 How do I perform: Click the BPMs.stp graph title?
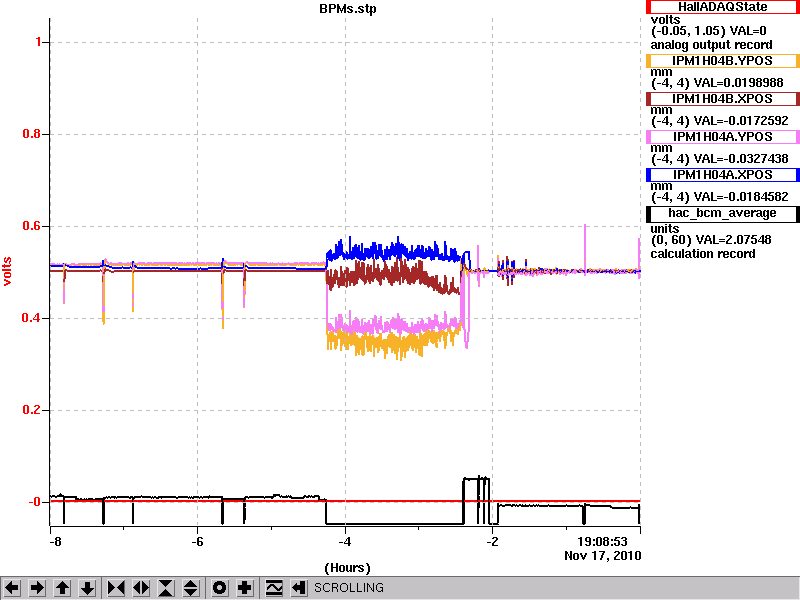pyautogui.click(x=348, y=9)
